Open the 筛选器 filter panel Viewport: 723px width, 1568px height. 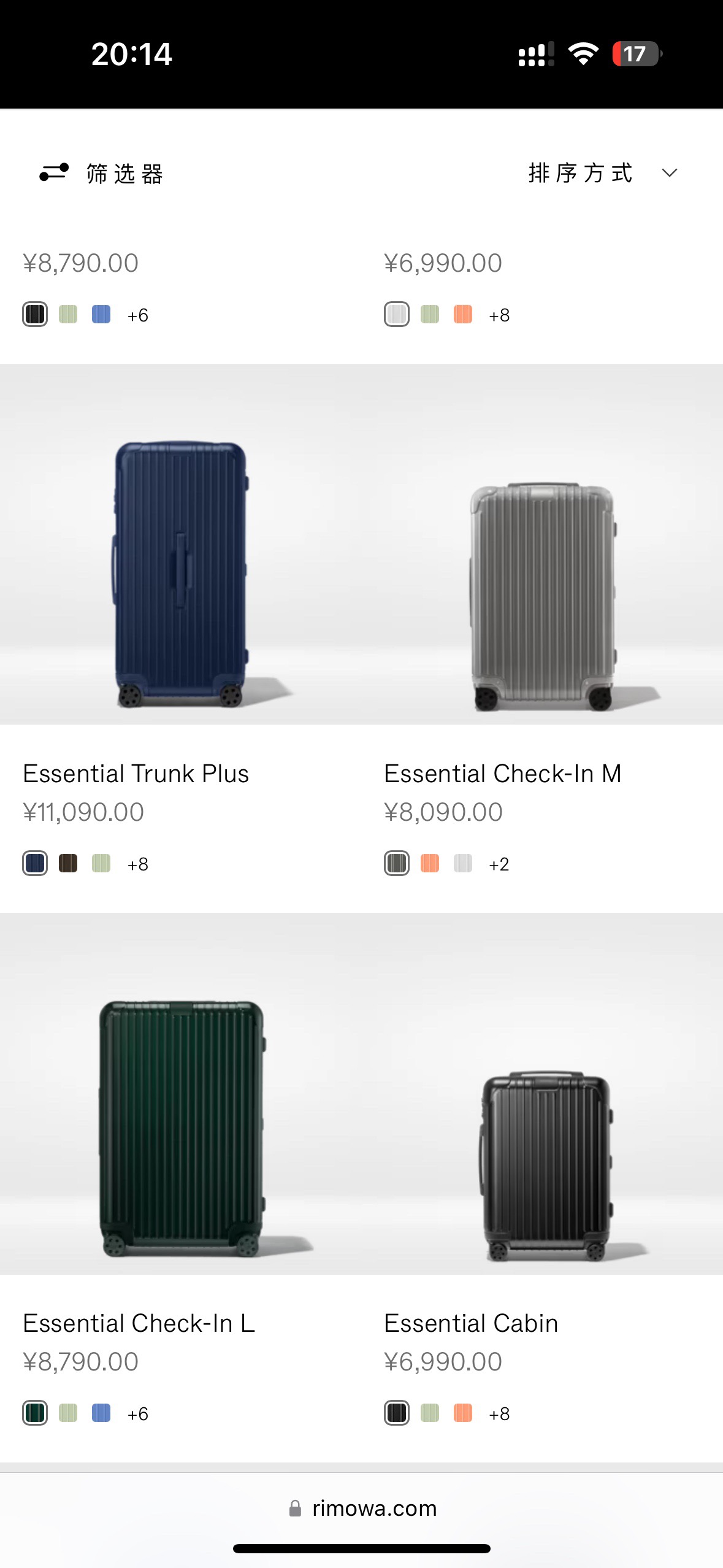tap(101, 174)
